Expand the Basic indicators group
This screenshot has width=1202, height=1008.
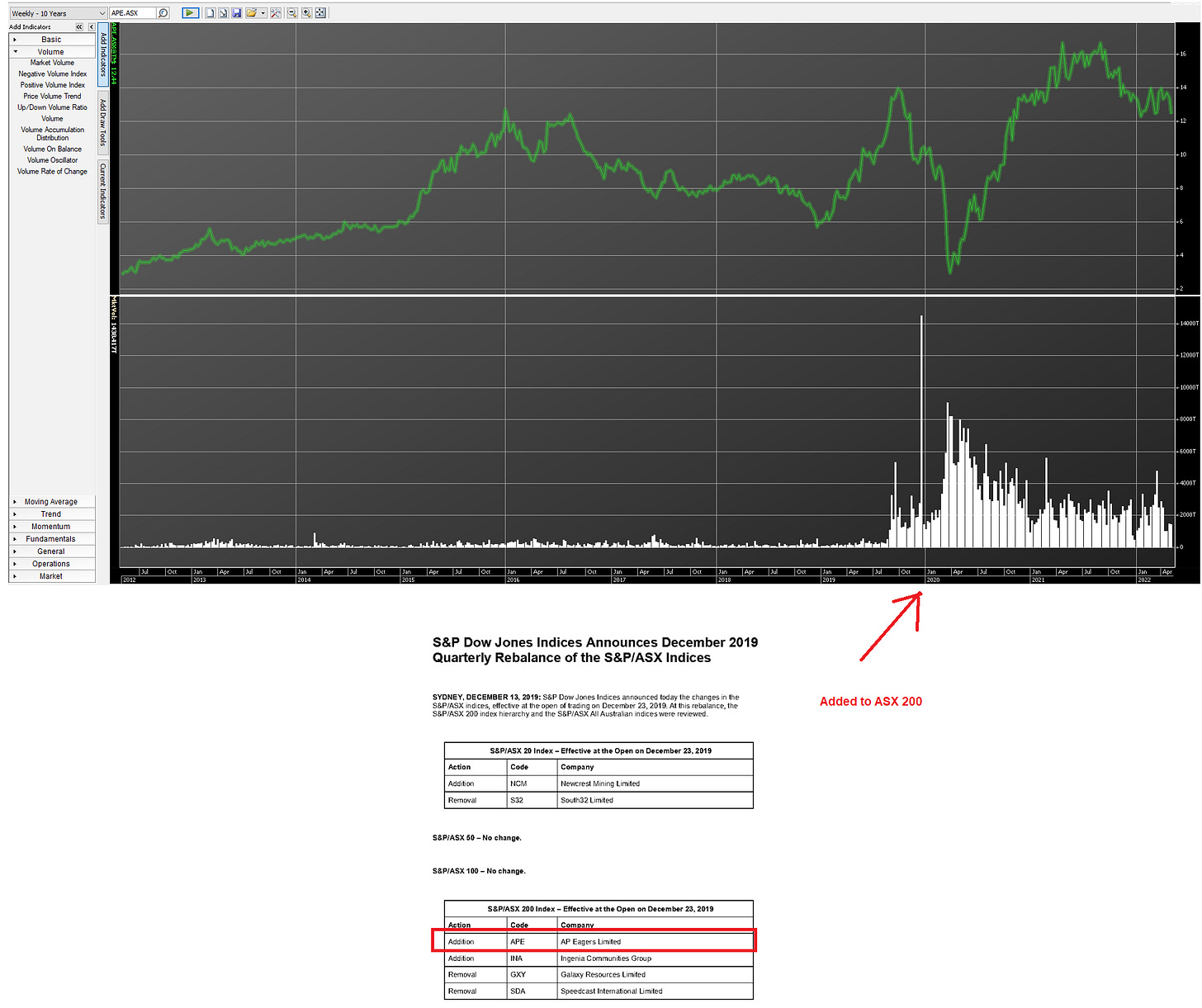coord(52,40)
